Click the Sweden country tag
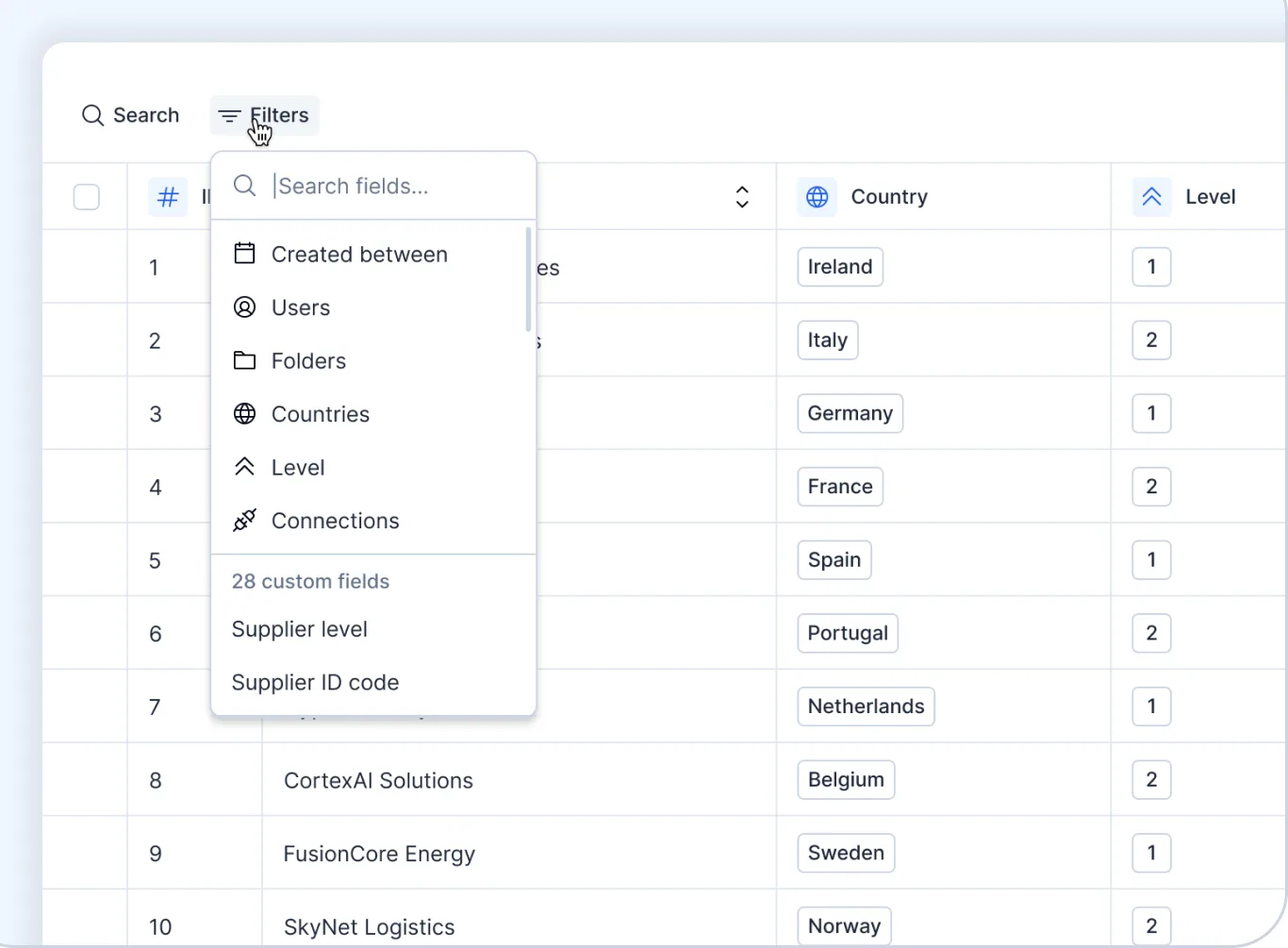This screenshot has height=948, width=1288. 846,853
